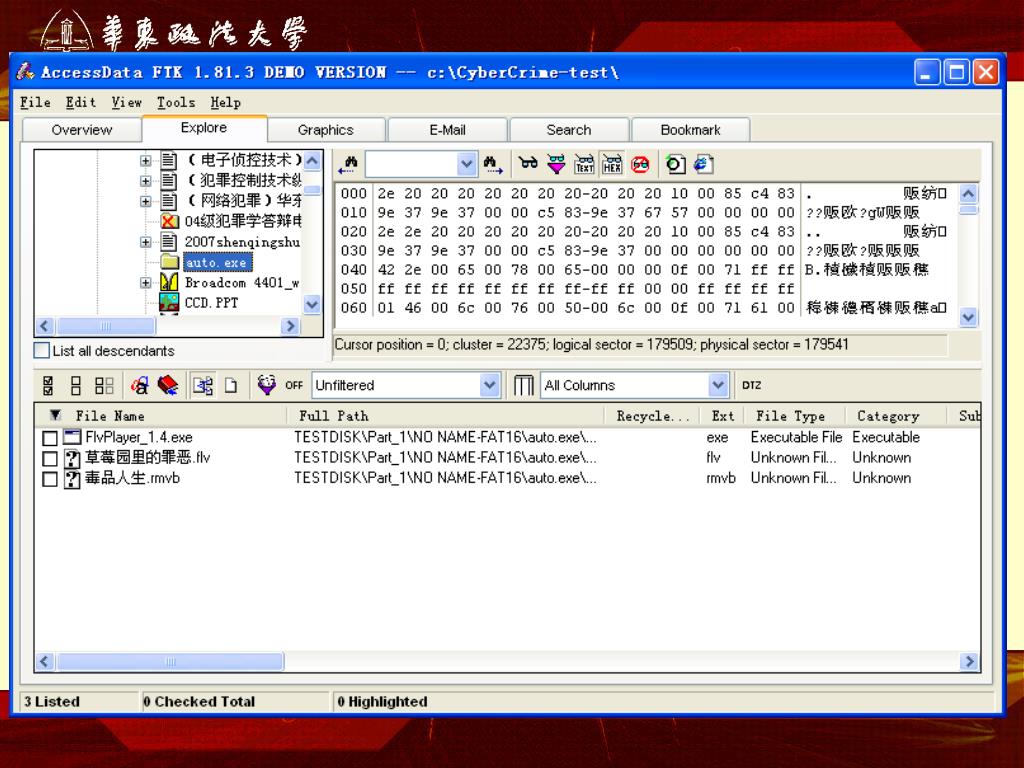Click the File Type column header
1024x768 pixels.
(x=795, y=415)
